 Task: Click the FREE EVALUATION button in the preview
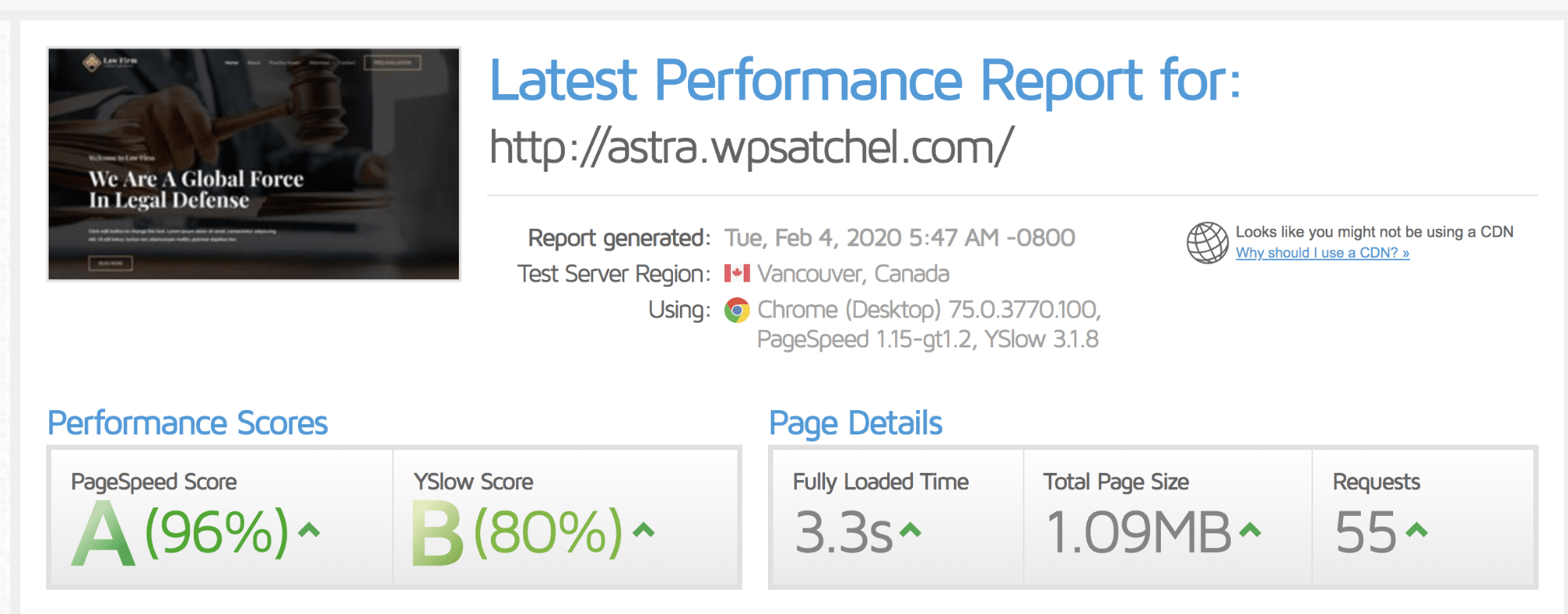pos(392,63)
